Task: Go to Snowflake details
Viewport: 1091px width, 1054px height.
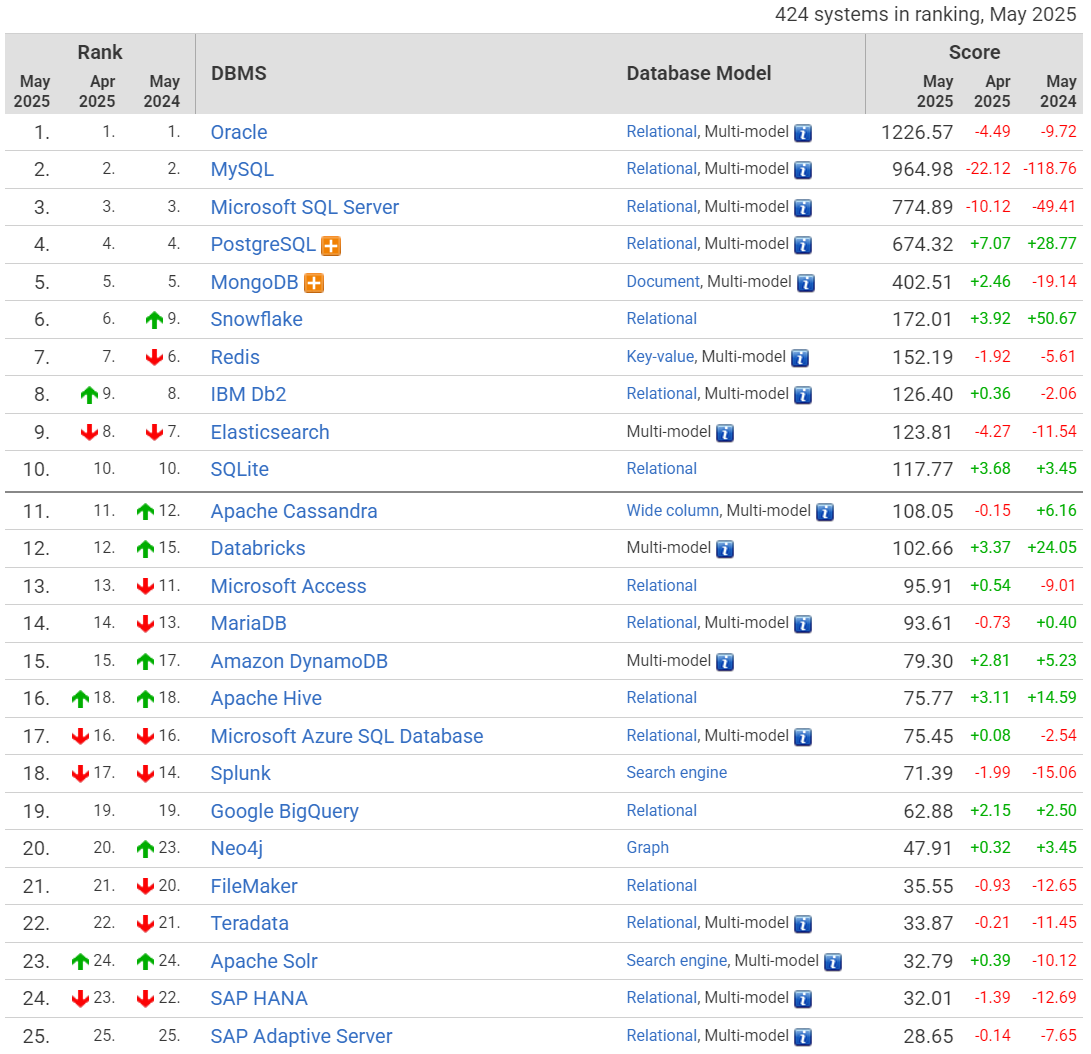Action: [x=257, y=319]
